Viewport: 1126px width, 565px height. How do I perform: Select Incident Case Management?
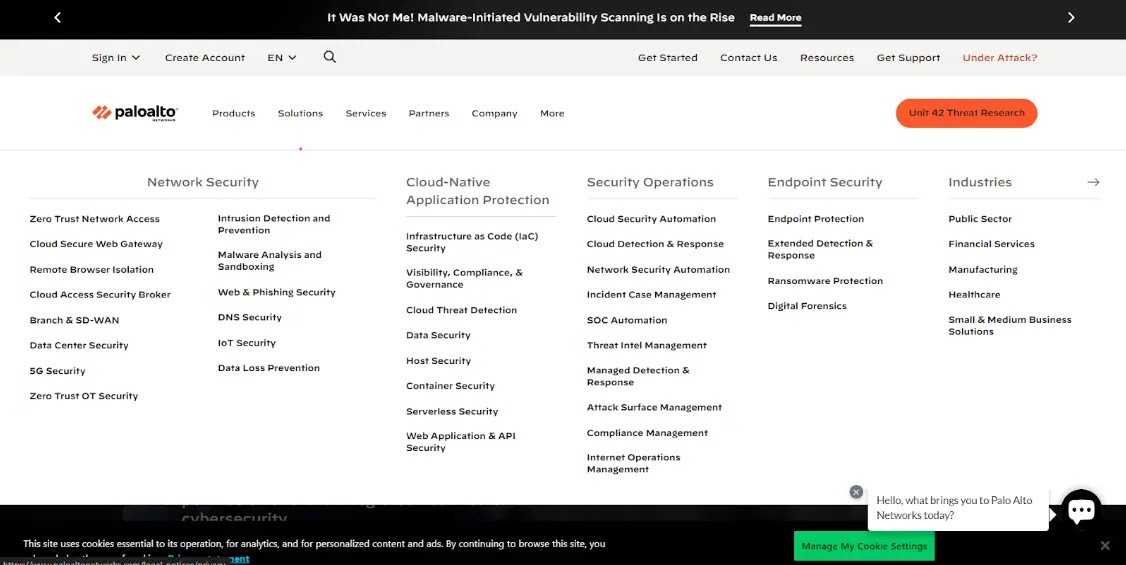tap(651, 295)
